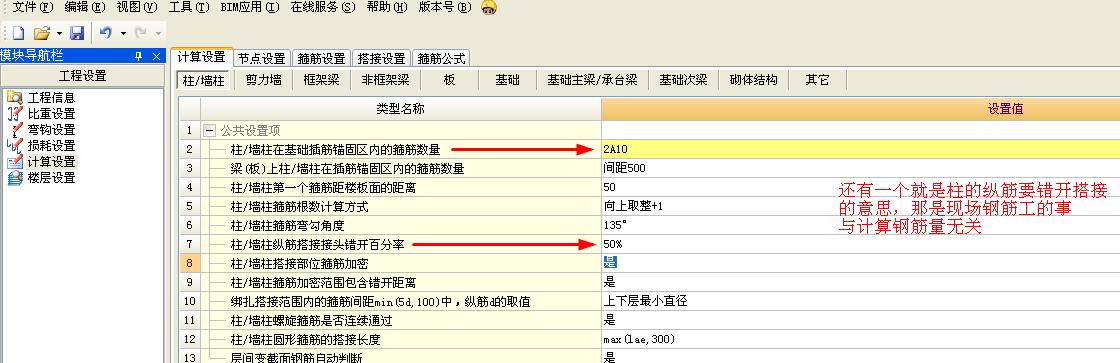
Task: Click the 上下层最小直径 value cell
Action: (861, 301)
